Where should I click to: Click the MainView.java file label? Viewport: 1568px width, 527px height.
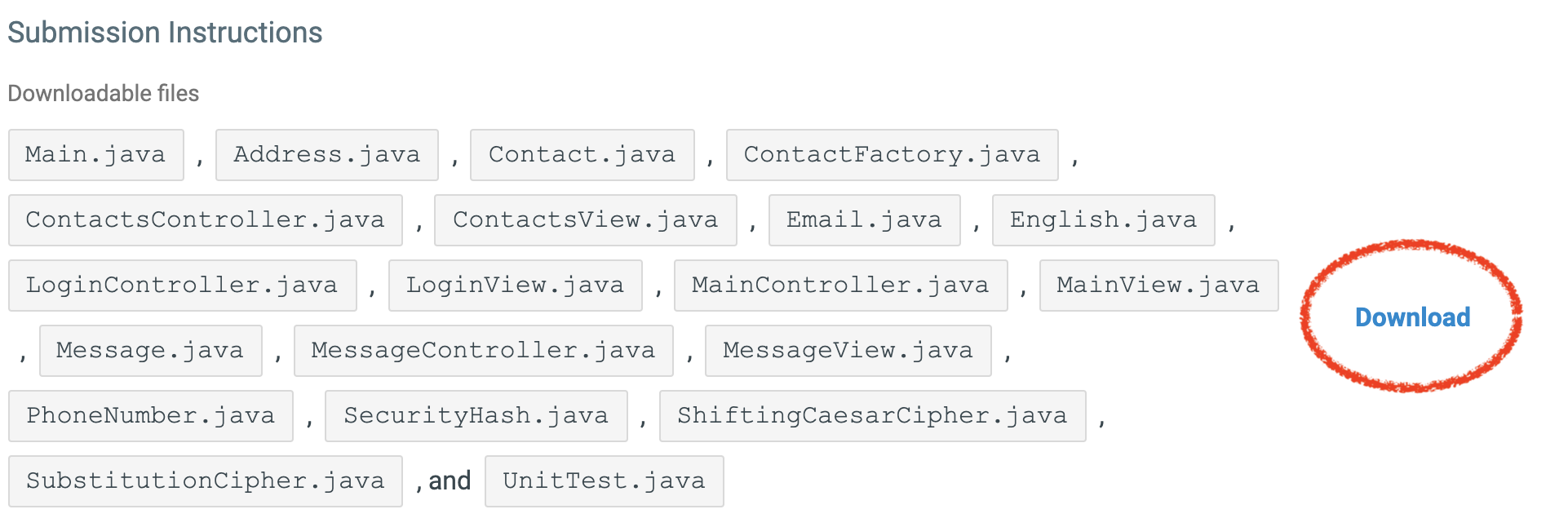click(x=1158, y=286)
